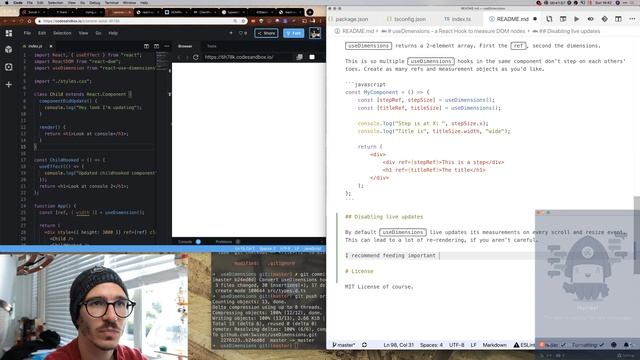Click UTF-8 encoding in VS Code status bar
Image resolution: width=640 pixels, height=360 pixels.
point(456,345)
